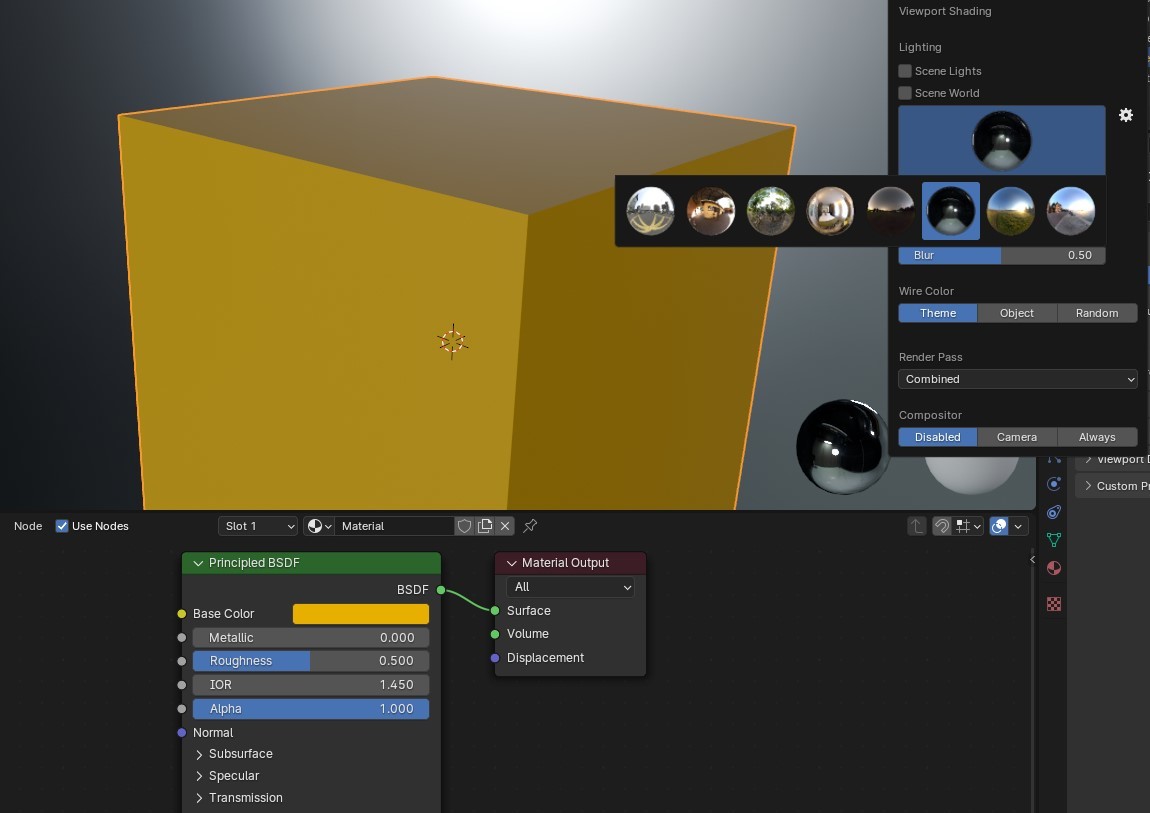Enable the Scene Lights checkbox

coord(905,71)
